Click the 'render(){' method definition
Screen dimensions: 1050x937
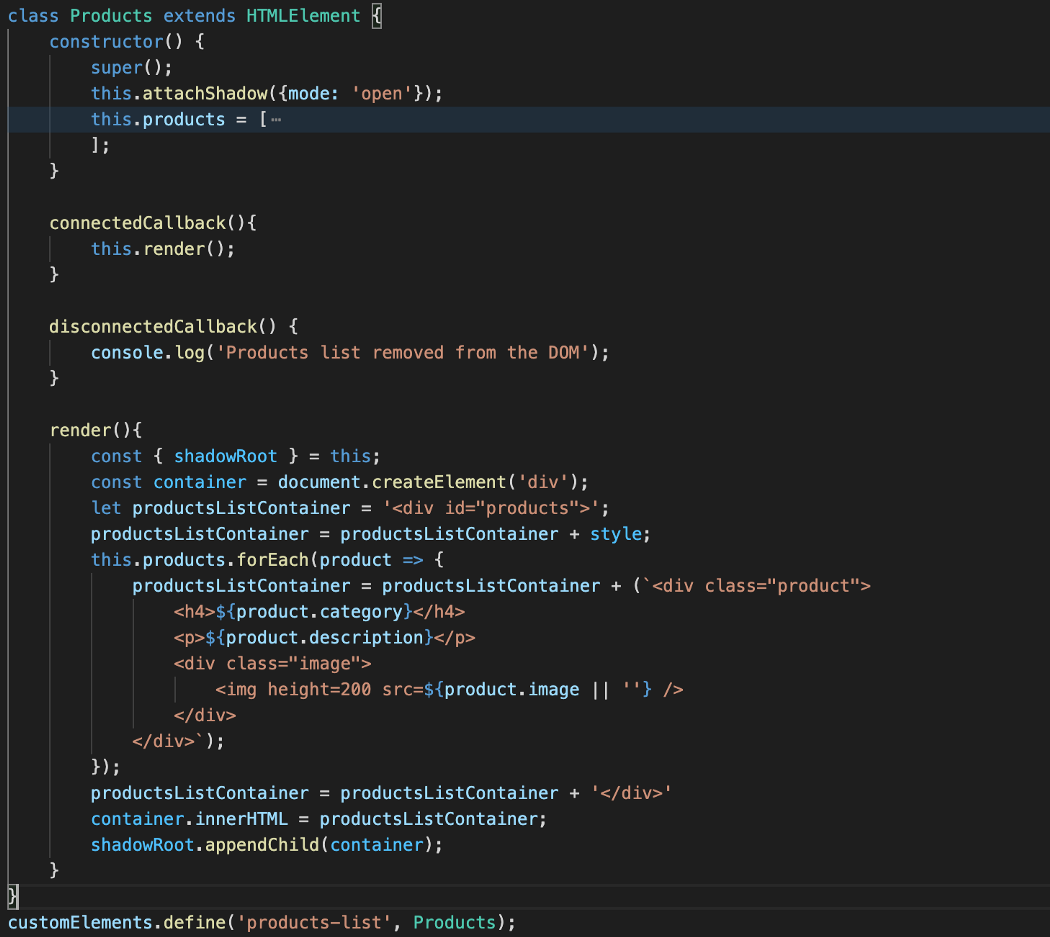click(x=96, y=431)
